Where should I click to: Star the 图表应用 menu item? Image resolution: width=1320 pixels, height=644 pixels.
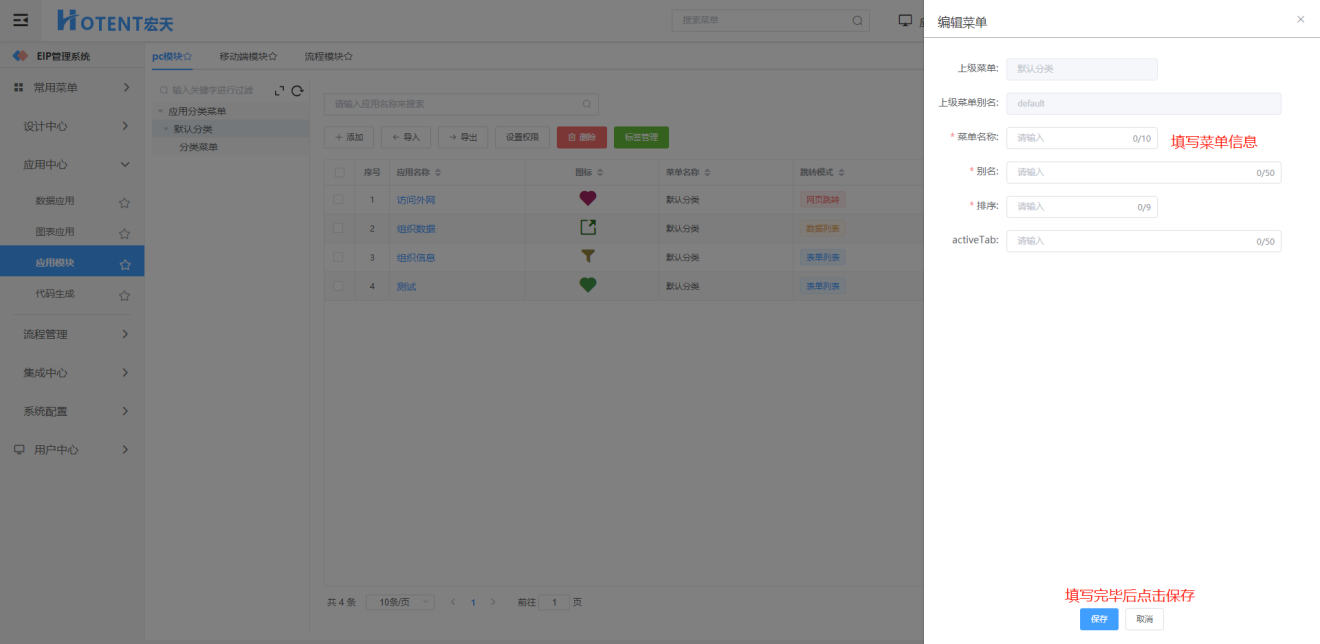click(125, 233)
